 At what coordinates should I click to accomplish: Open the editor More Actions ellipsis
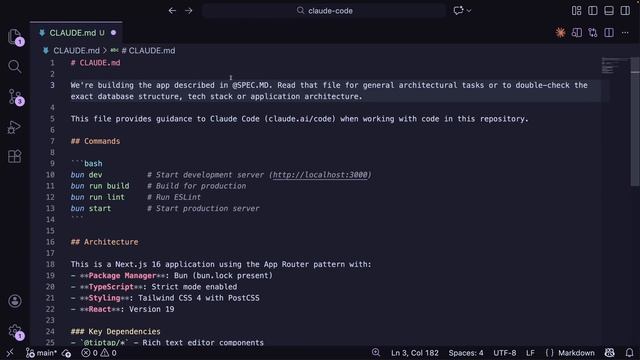click(x=625, y=33)
